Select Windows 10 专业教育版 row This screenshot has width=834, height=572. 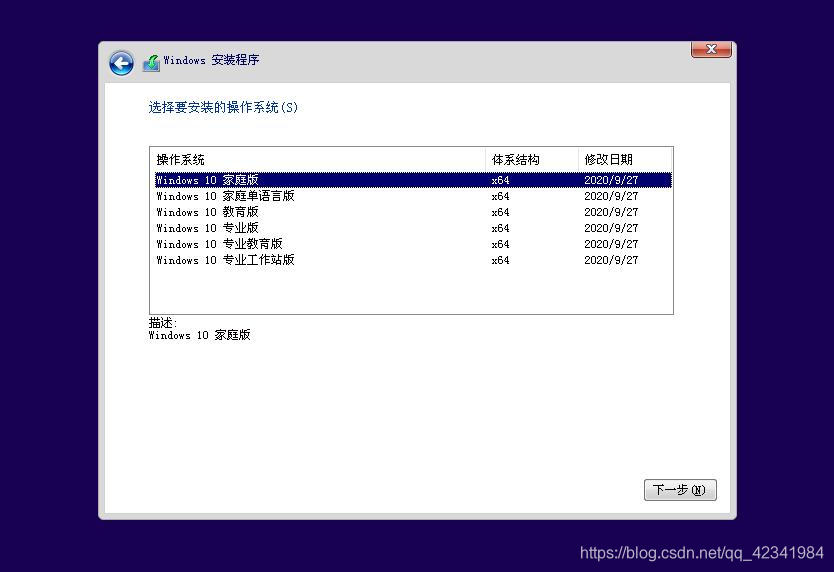pyautogui.click(x=413, y=244)
